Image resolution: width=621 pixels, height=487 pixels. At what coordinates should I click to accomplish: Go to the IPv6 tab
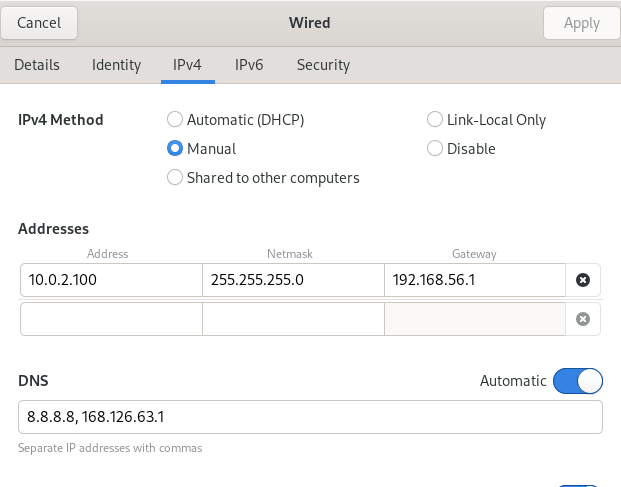click(249, 65)
